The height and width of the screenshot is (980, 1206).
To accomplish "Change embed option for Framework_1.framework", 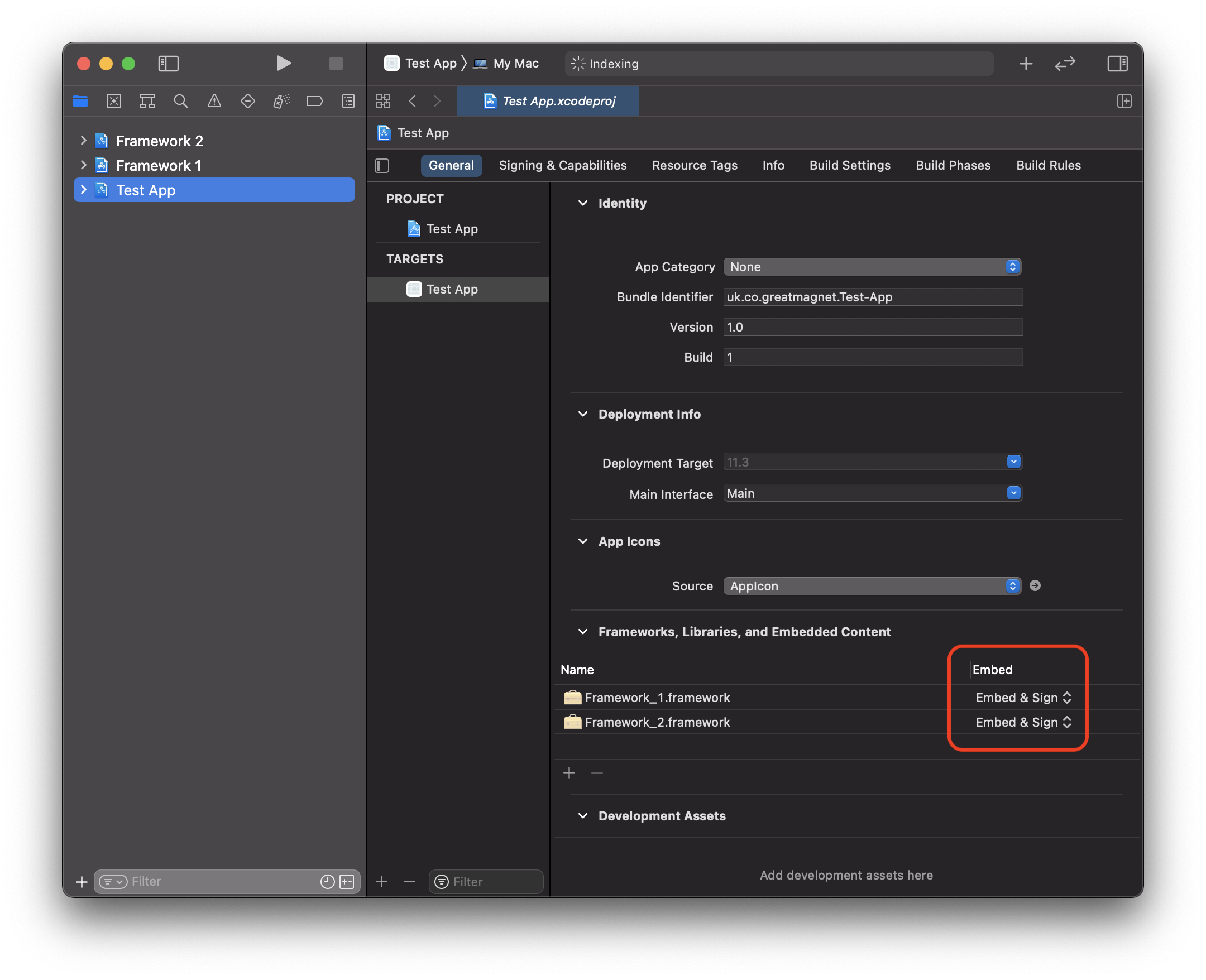I will [x=1023, y=697].
